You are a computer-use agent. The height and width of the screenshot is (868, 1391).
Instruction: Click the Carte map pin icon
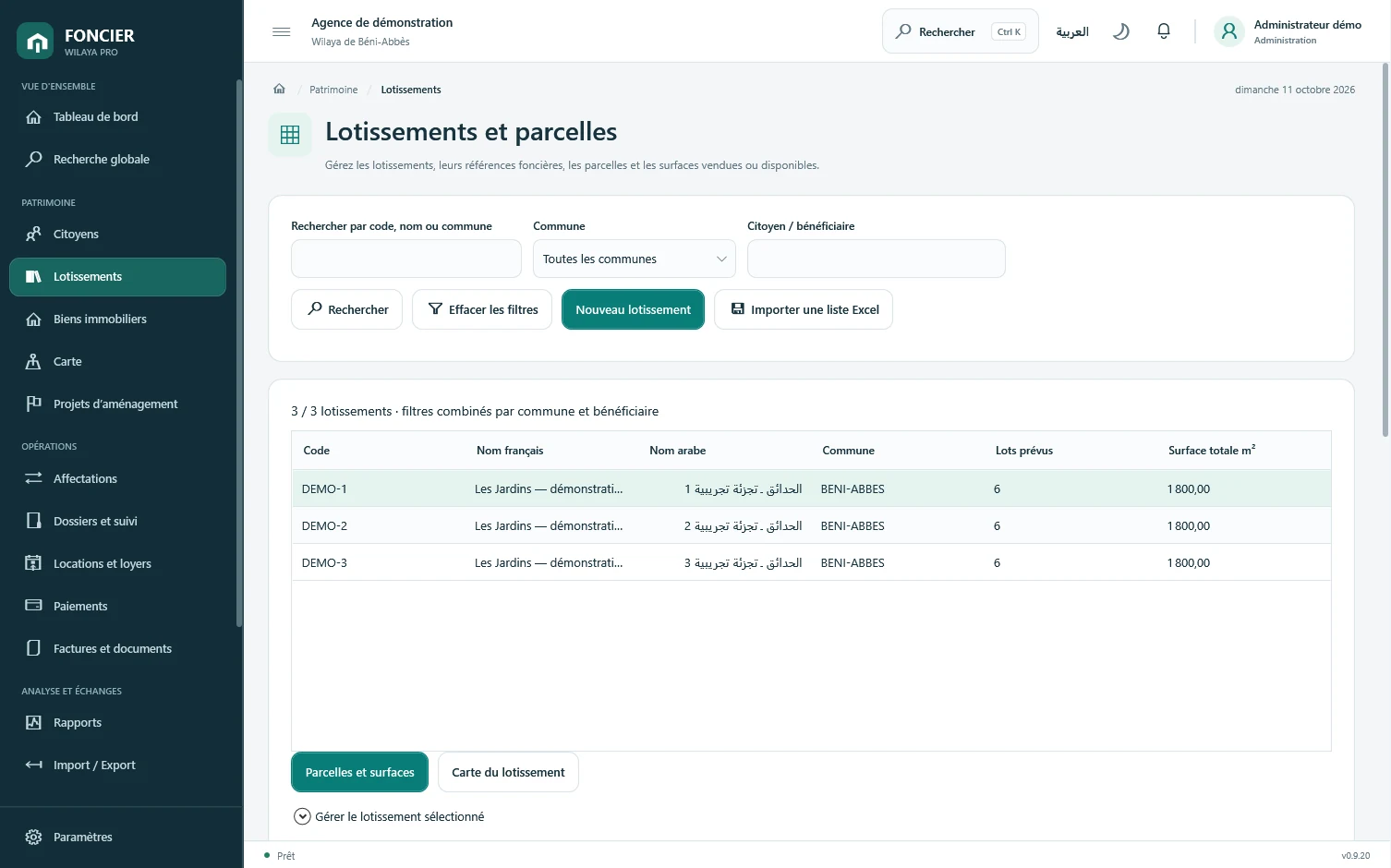[34, 362]
